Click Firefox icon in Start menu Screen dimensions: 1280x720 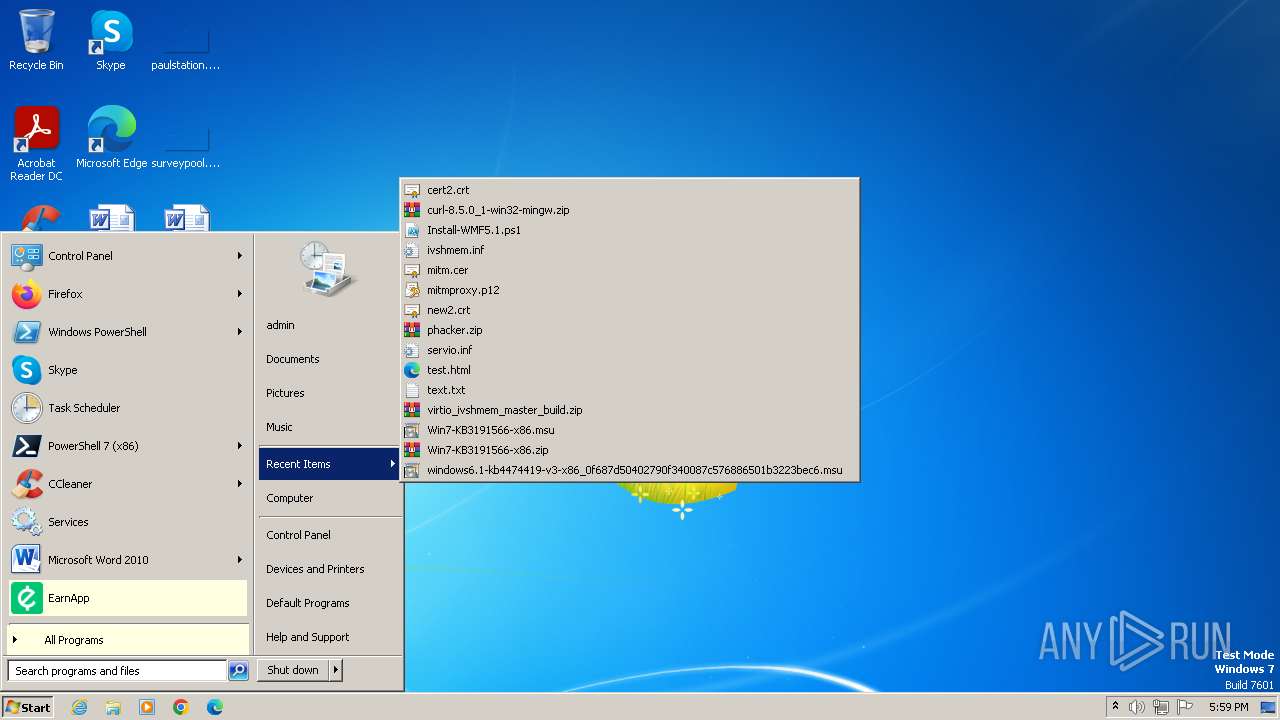(x=26, y=294)
